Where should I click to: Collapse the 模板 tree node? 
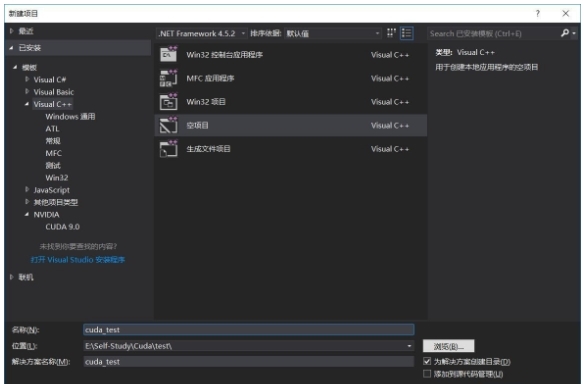click(x=15, y=67)
